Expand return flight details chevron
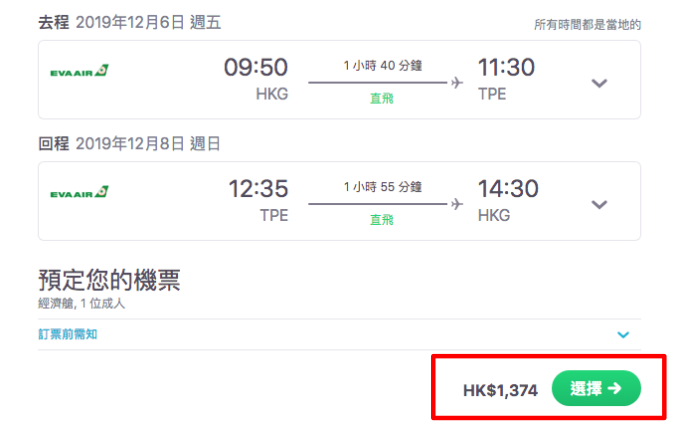The image size is (680, 425). coord(599,204)
